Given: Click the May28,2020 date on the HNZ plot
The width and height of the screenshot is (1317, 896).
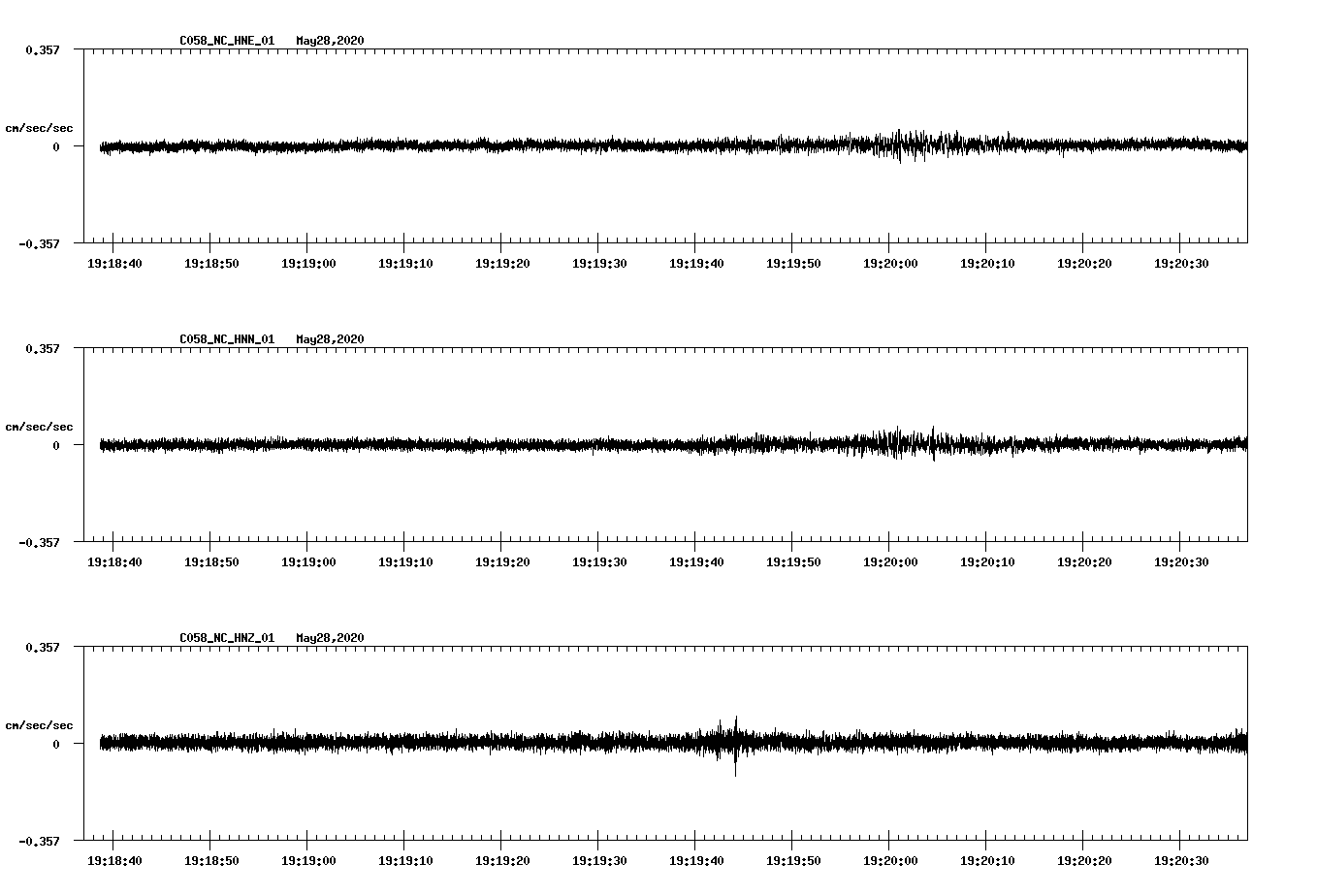Looking at the screenshot, I should [x=330, y=638].
